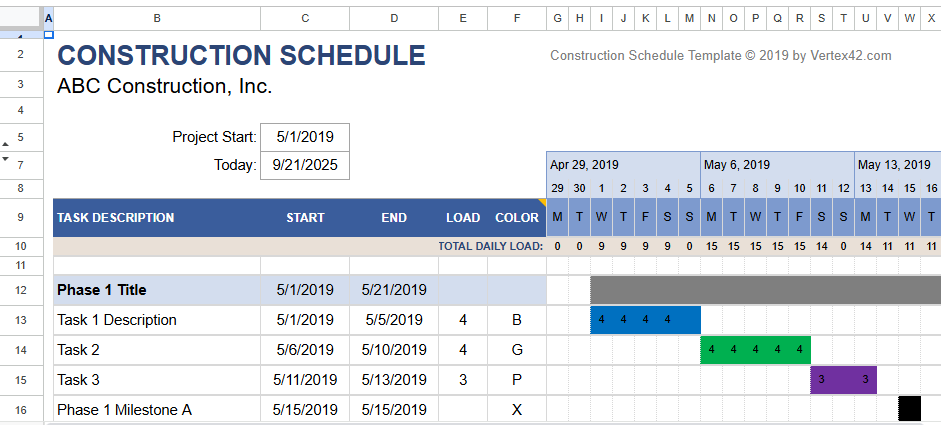Click the blue Task 1 Gantt bar
Screen dimensions: 941x425
[645, 320]
